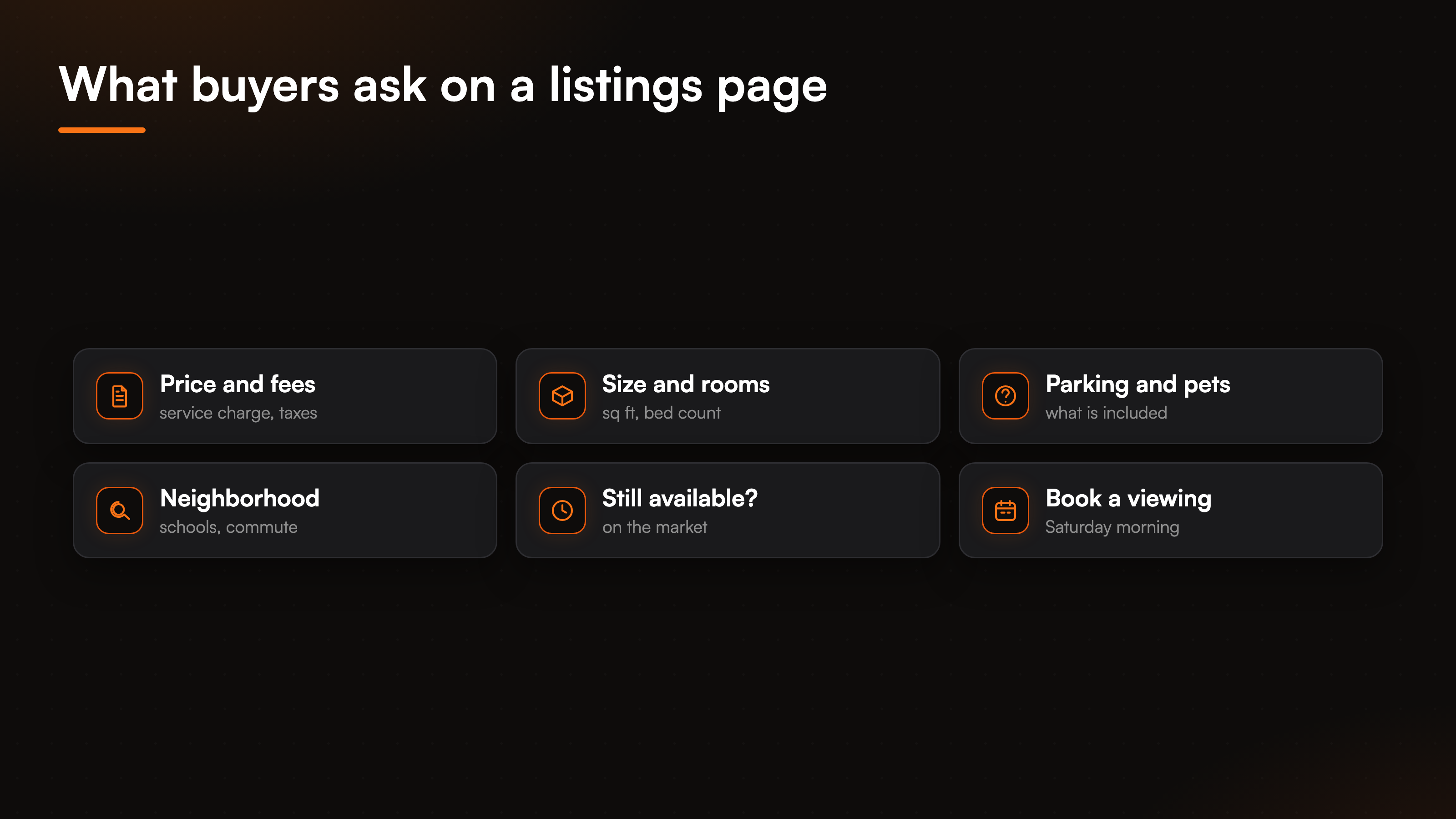Viewport: 1456px width, 819px height.
Task: Click the 'on the market' subtitle
Action: tap(655, 527)
